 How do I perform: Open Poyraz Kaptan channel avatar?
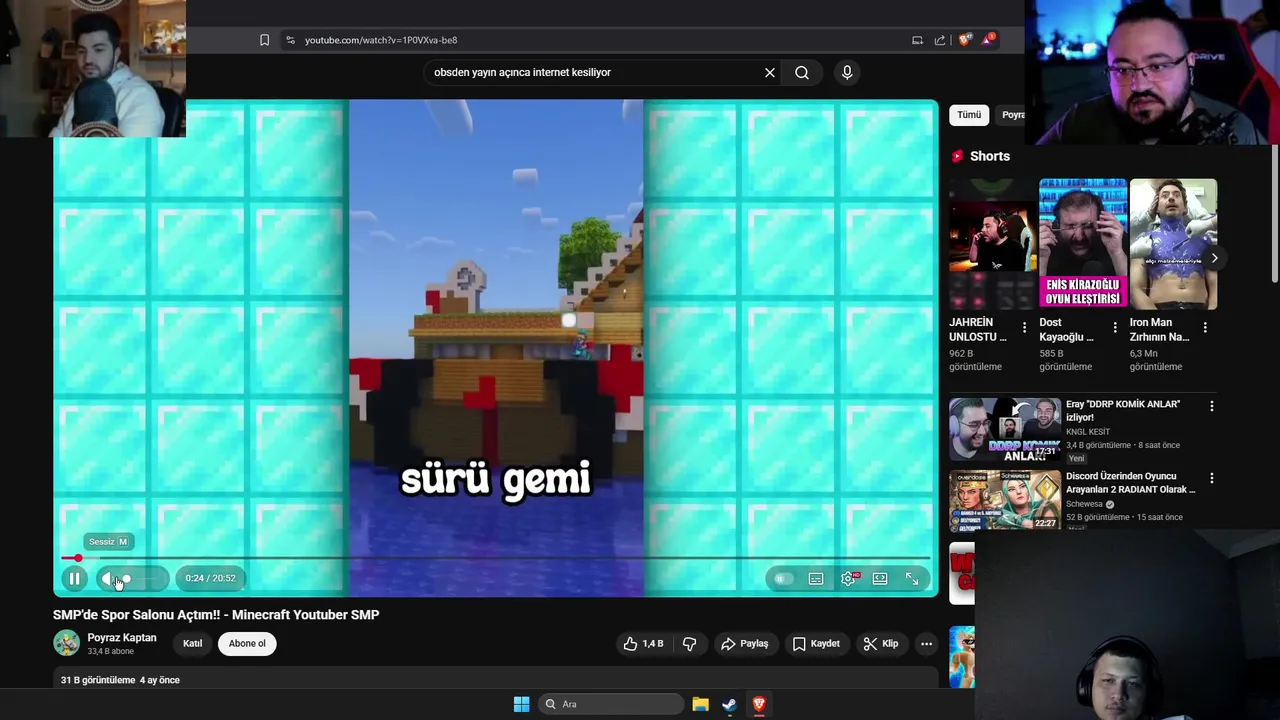(67, 643)
